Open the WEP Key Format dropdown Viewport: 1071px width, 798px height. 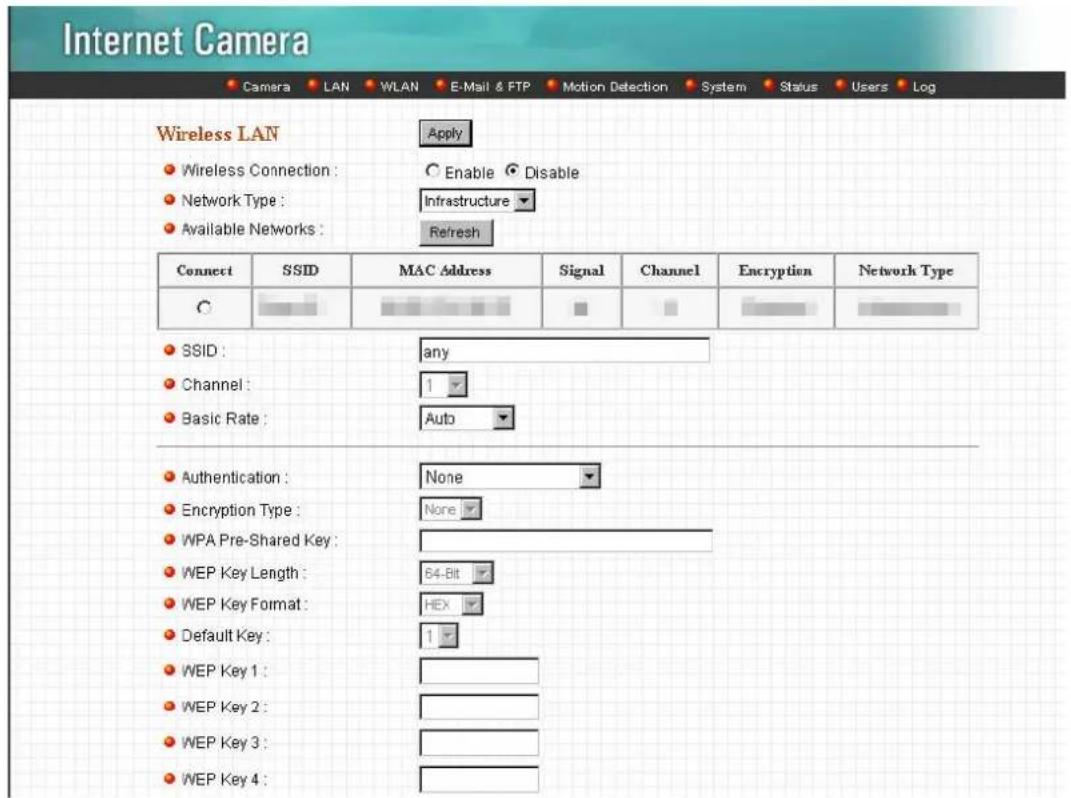coord(451,605)
